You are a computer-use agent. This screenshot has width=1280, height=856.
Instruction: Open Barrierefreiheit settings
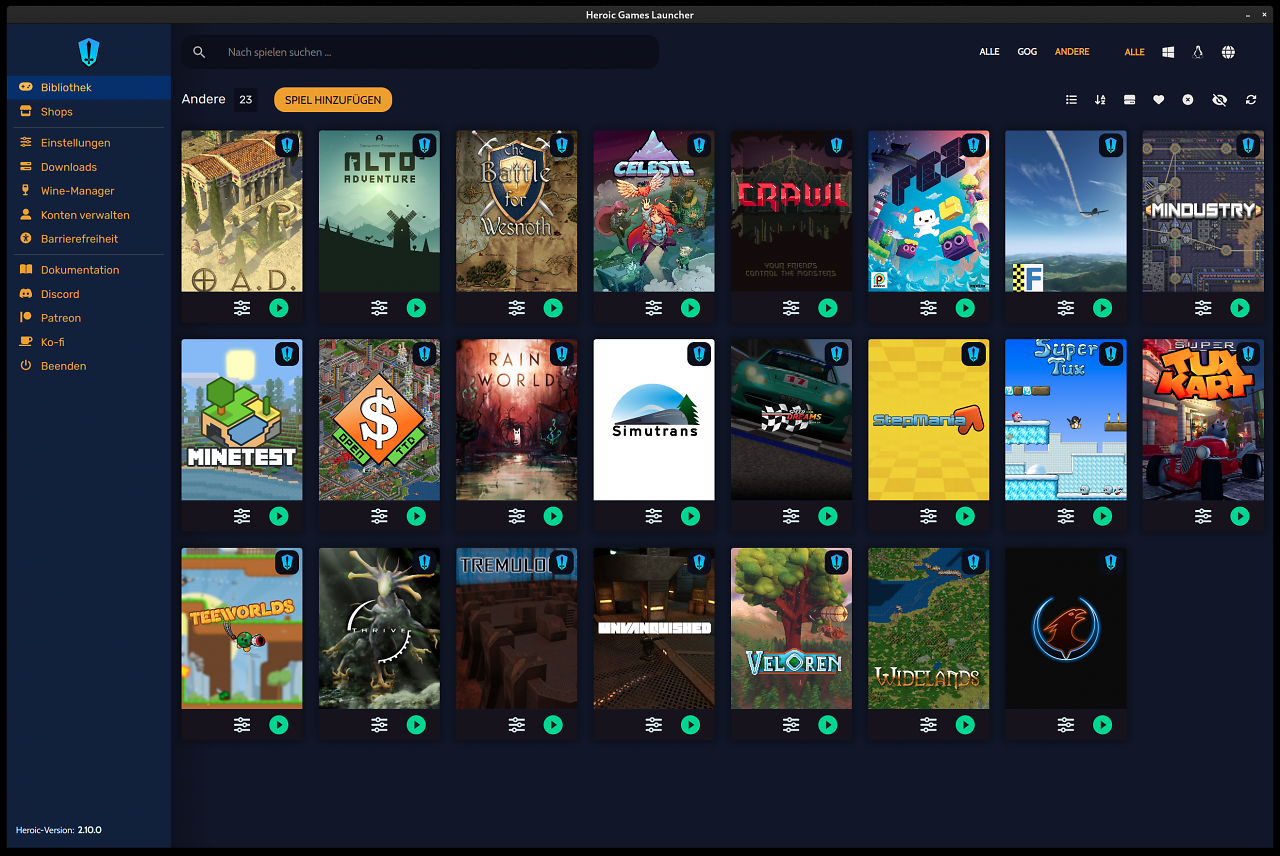(x=89, y=239)
